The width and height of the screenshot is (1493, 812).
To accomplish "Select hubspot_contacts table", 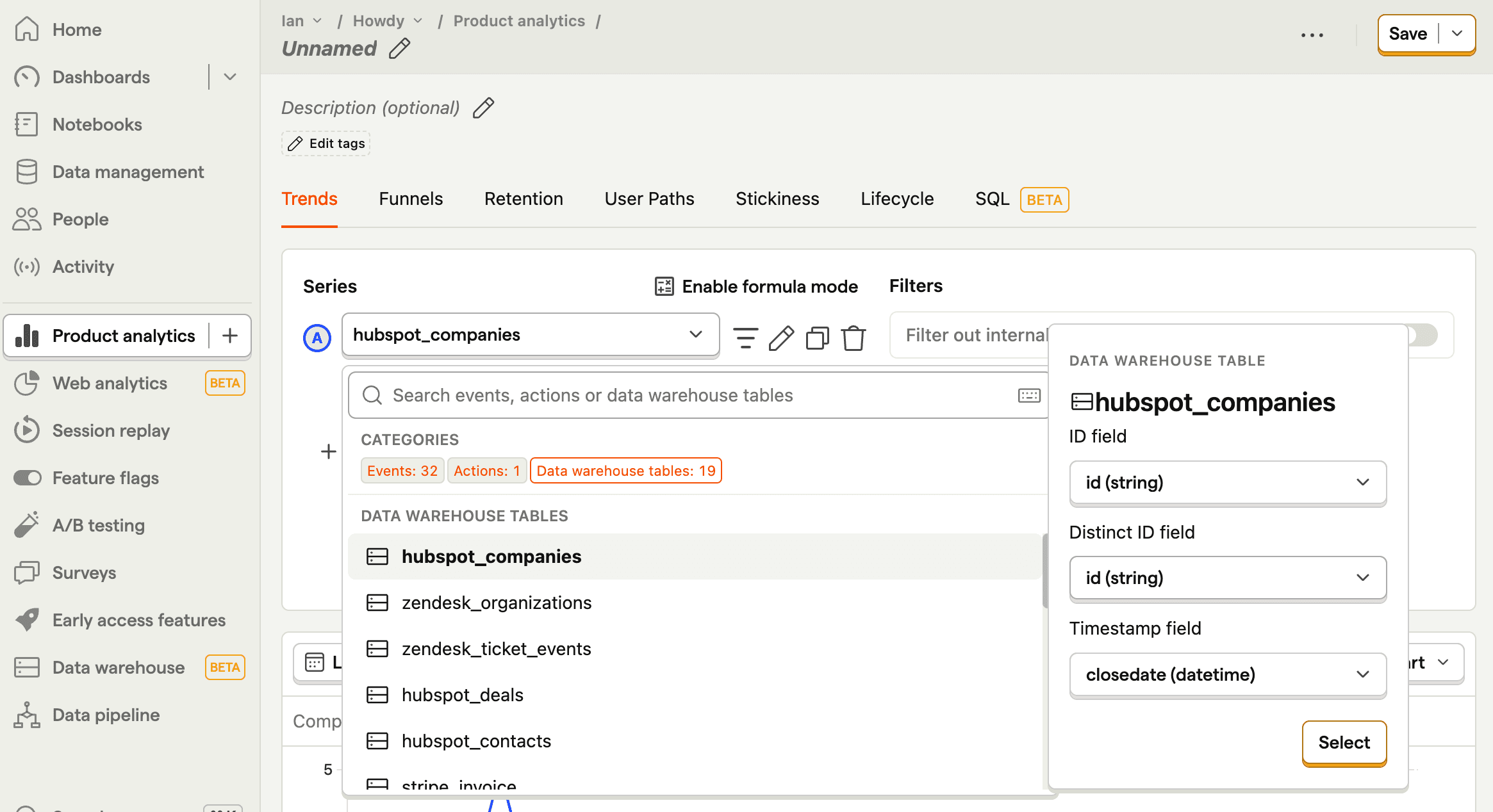I will coord(695,741).
